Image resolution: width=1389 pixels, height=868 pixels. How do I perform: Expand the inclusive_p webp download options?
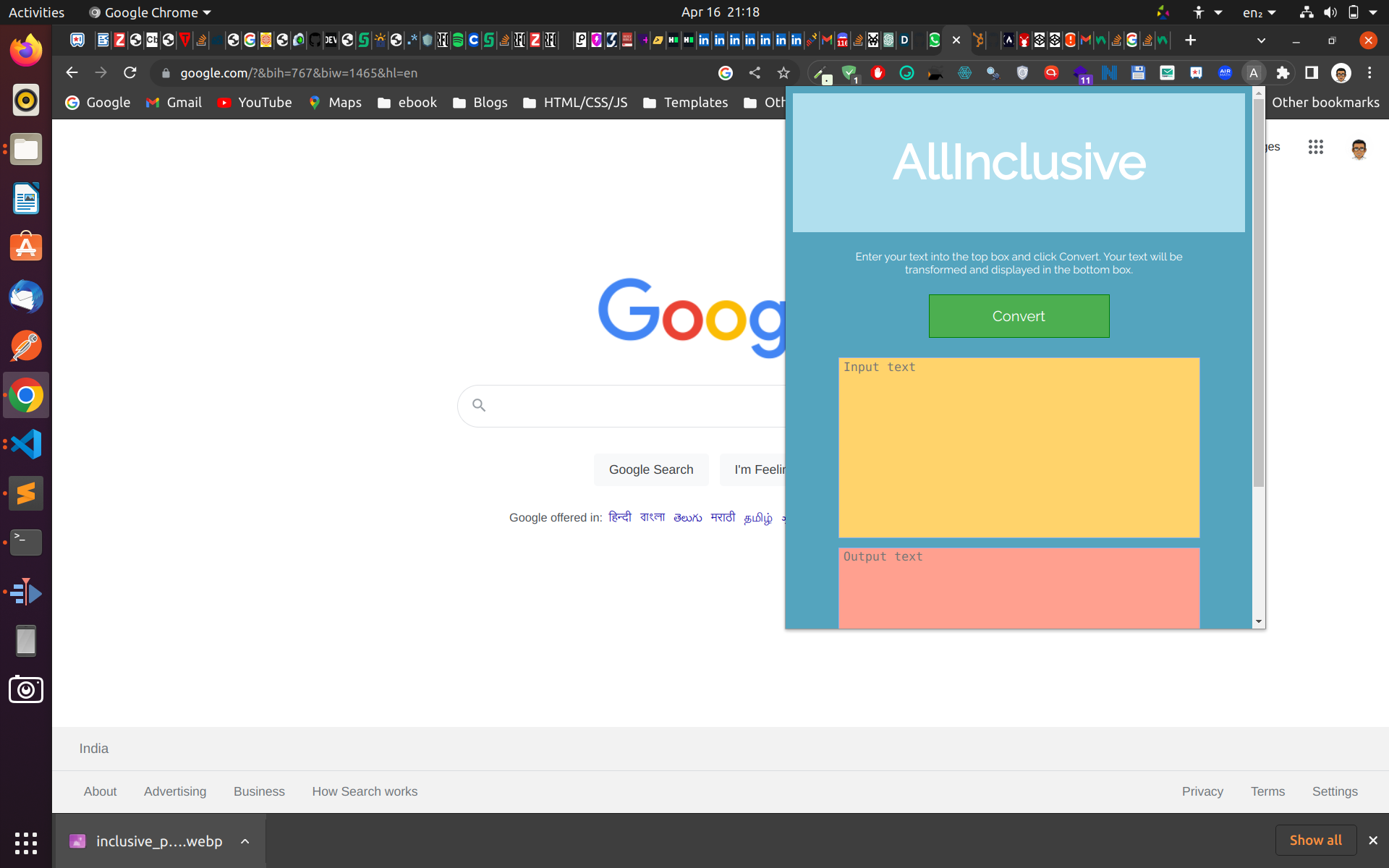tap(245, 841)
